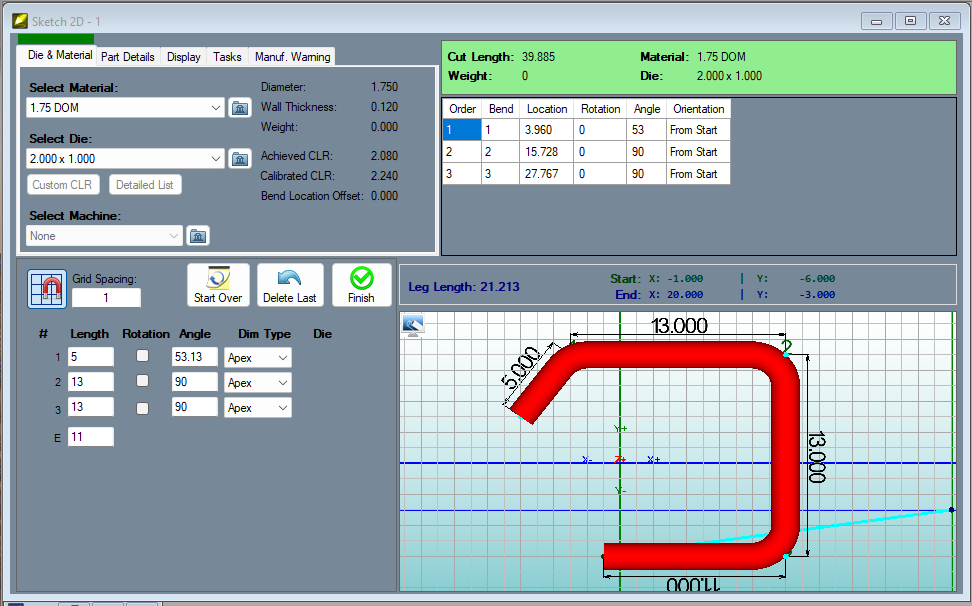This screenshot has height=606, width=972.
Task: Click Angle field of row 3
Action: (195, 406)
